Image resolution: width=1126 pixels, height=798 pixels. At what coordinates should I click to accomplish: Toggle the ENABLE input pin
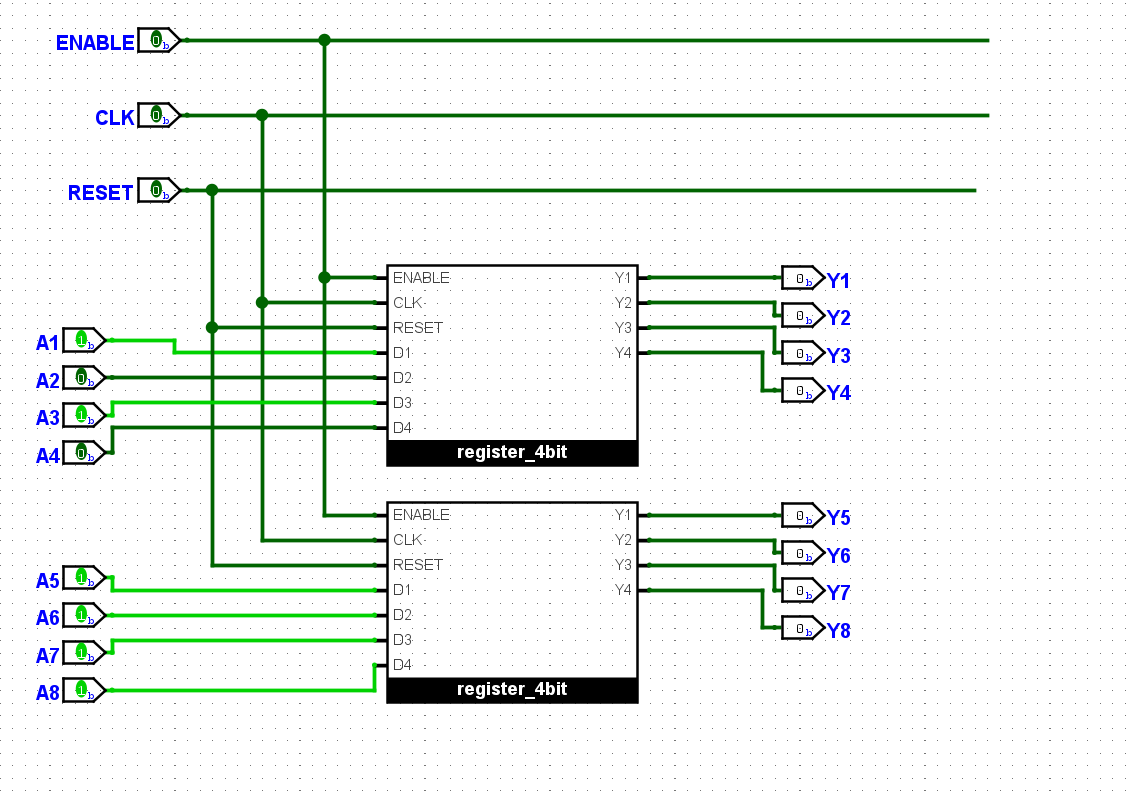pos(156,40)
